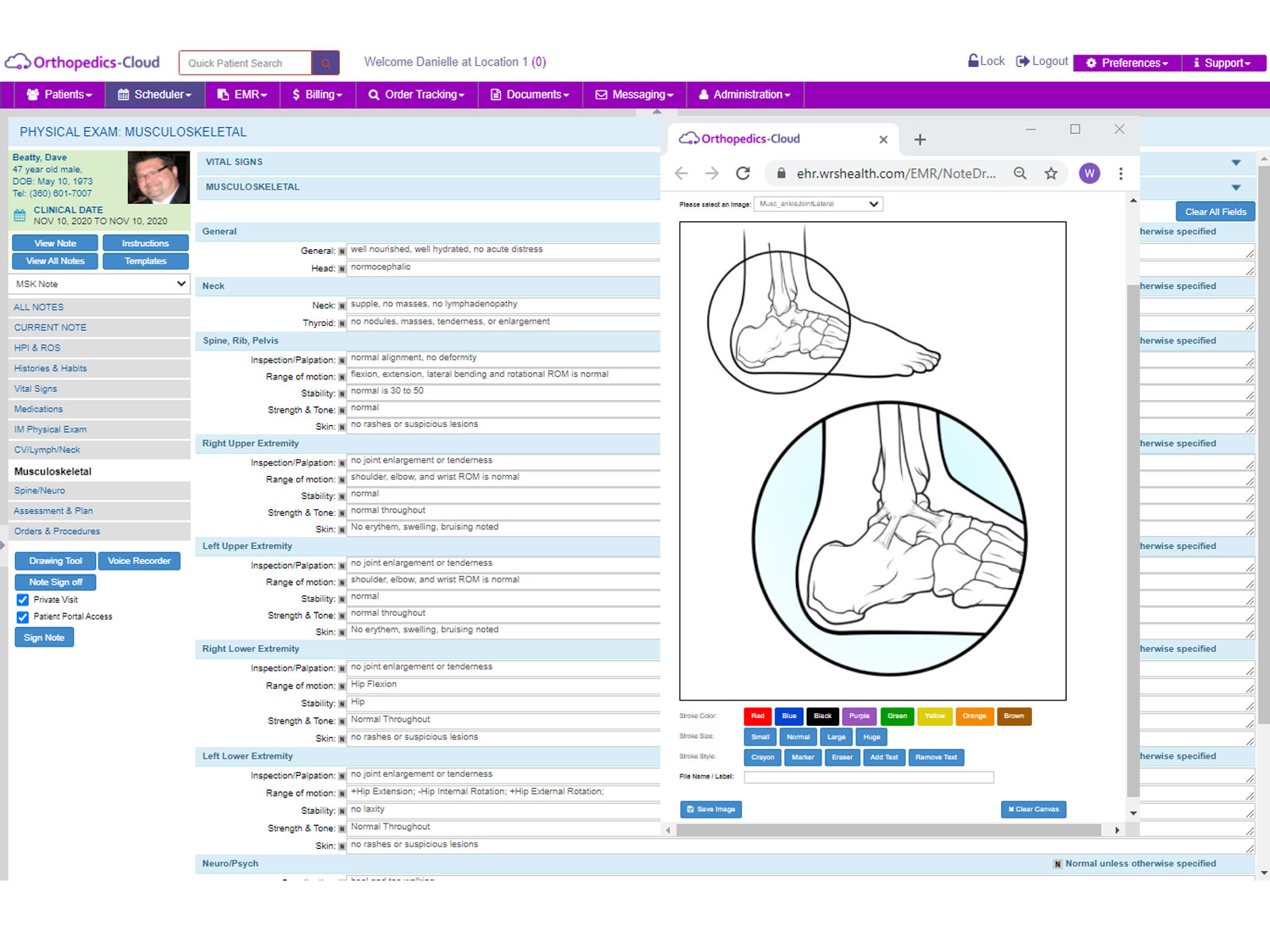
Task: Click the Clear Canvas button
Action: point(1033,809)
